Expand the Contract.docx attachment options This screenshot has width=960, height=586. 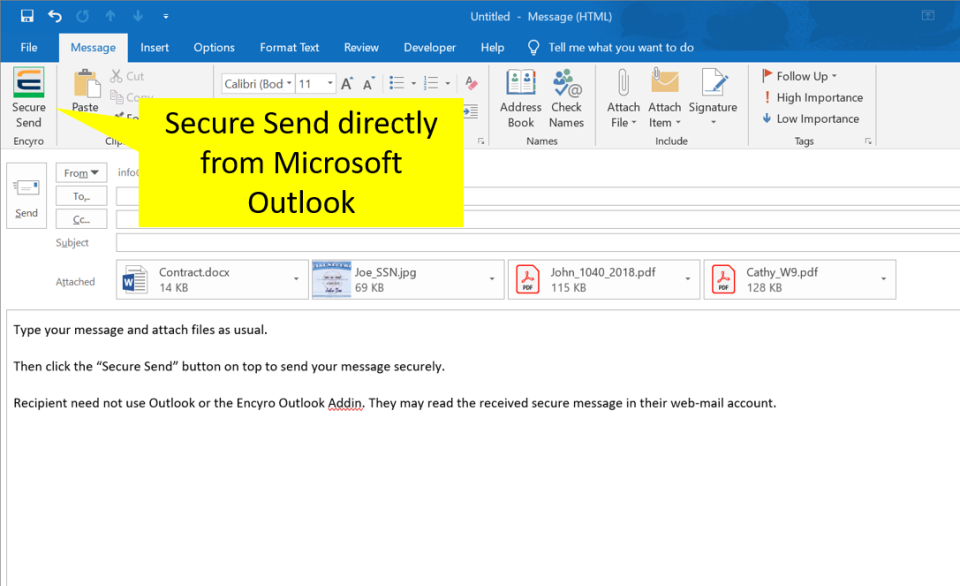point(297,279)
